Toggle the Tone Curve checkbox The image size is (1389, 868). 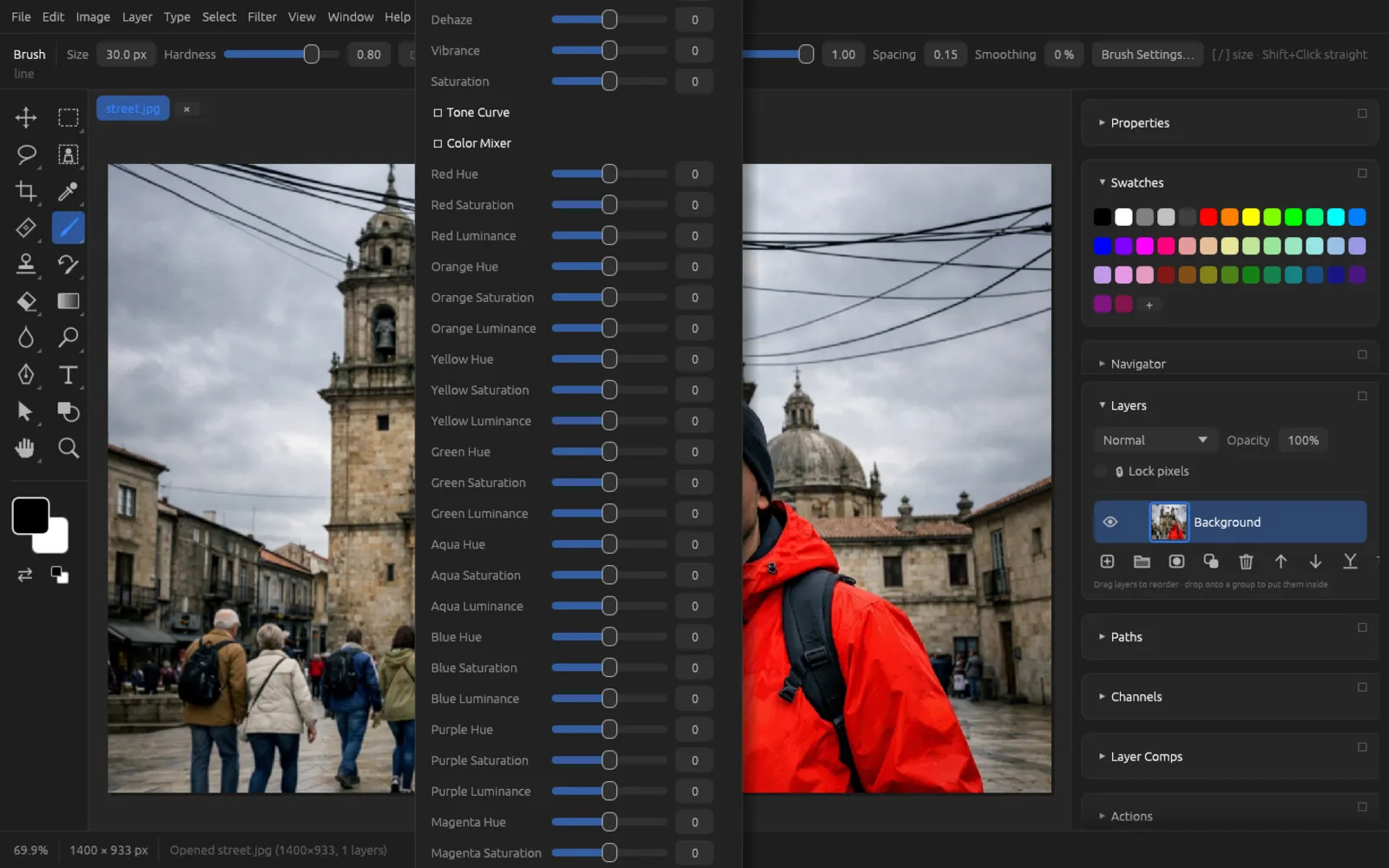pyautogui.click(x=438, y=113)
